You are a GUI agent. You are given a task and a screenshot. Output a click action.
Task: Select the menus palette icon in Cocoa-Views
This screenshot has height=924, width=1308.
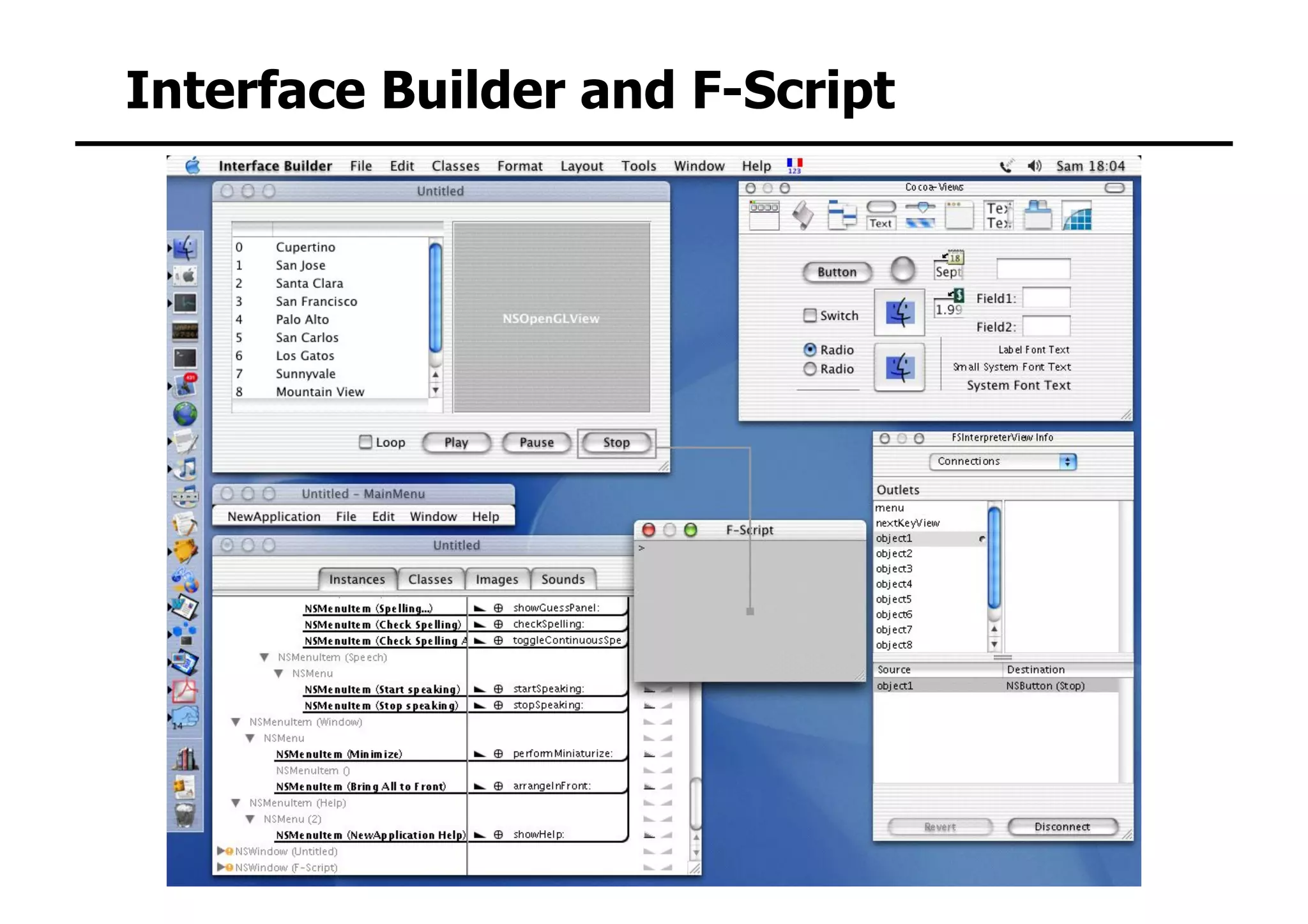click(x=764, y=215)
